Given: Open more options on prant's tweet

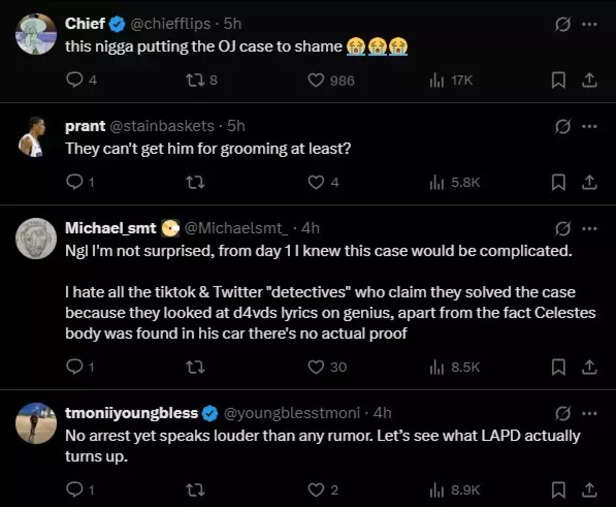Looking at the screenshot, I should pos(589,126).
